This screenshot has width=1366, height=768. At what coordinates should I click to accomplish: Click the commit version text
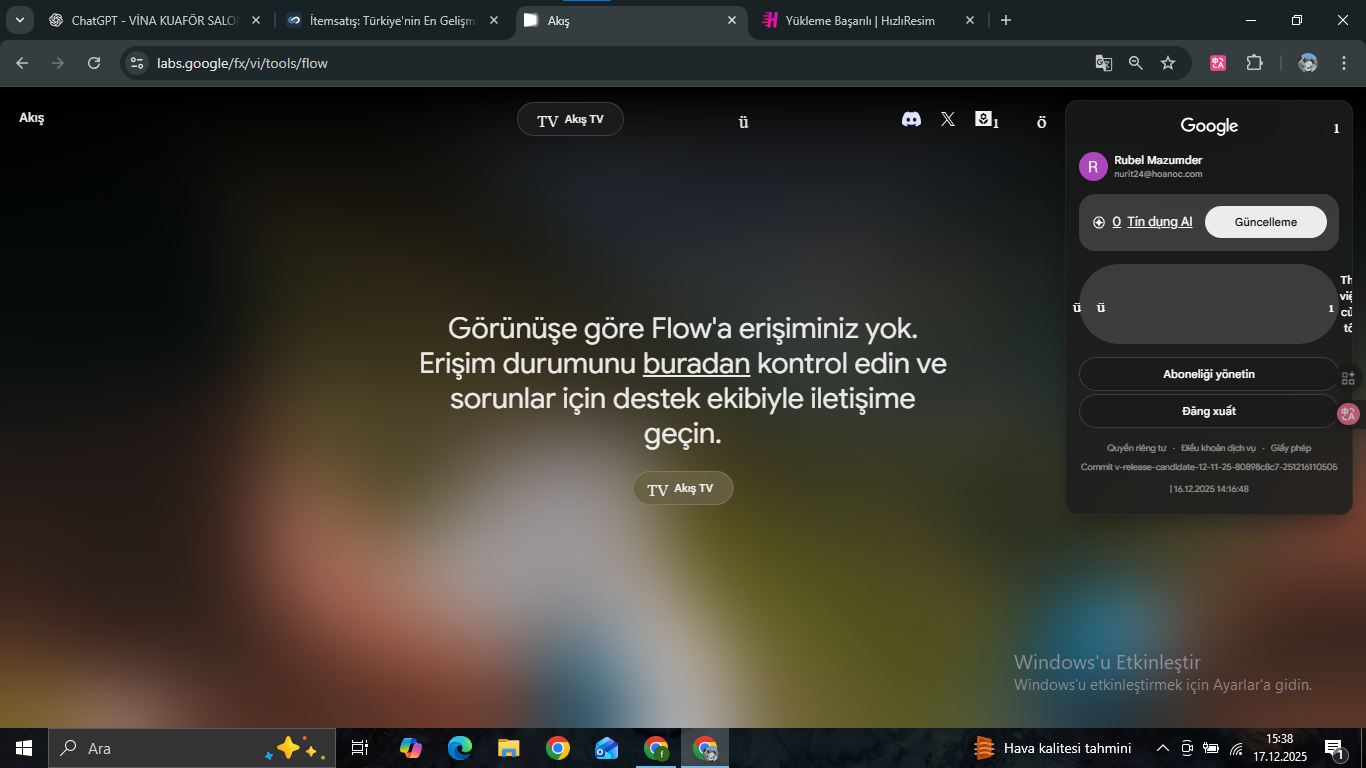point(1209,467)
